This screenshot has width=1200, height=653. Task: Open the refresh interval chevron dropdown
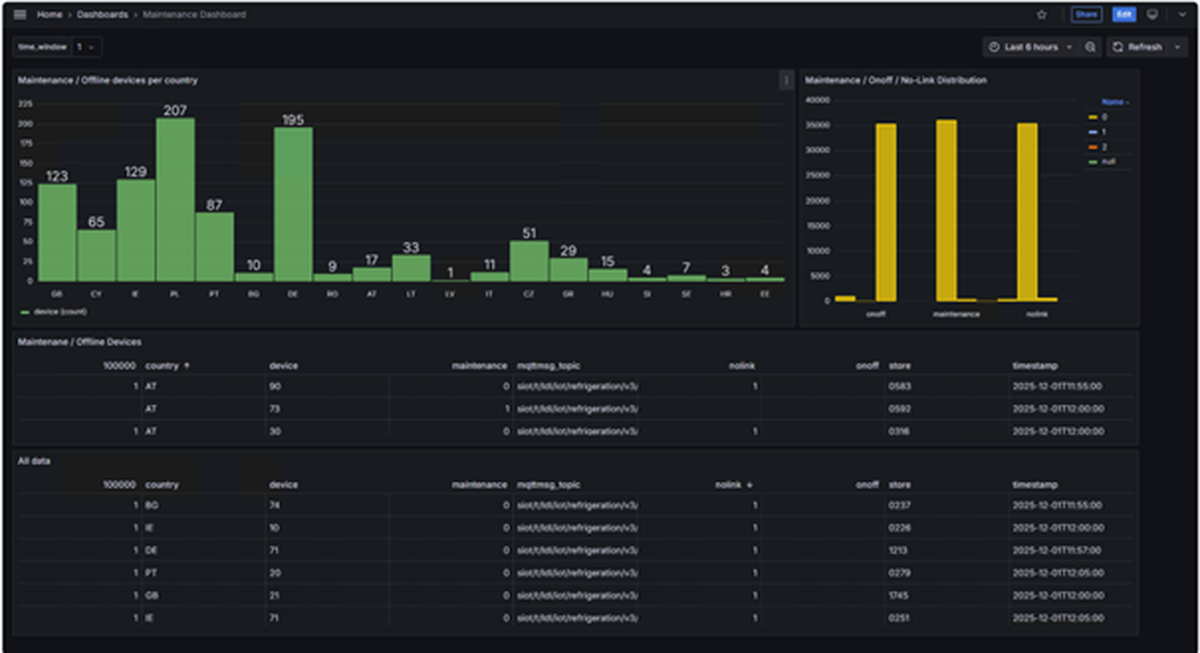click(x=1178, y=47)
